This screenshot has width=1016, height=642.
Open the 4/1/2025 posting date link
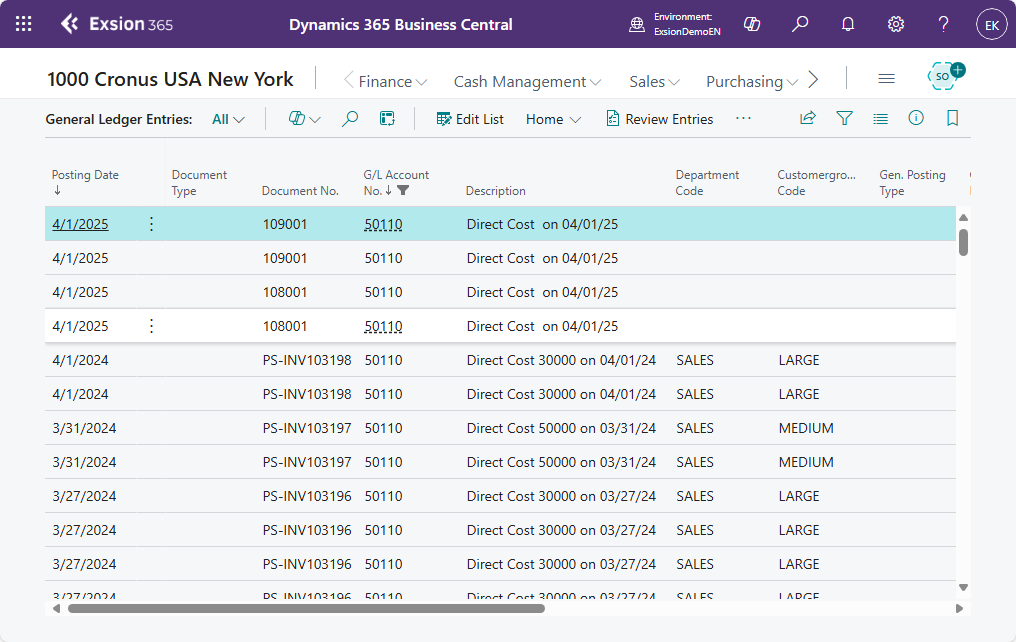click(80, 224)
